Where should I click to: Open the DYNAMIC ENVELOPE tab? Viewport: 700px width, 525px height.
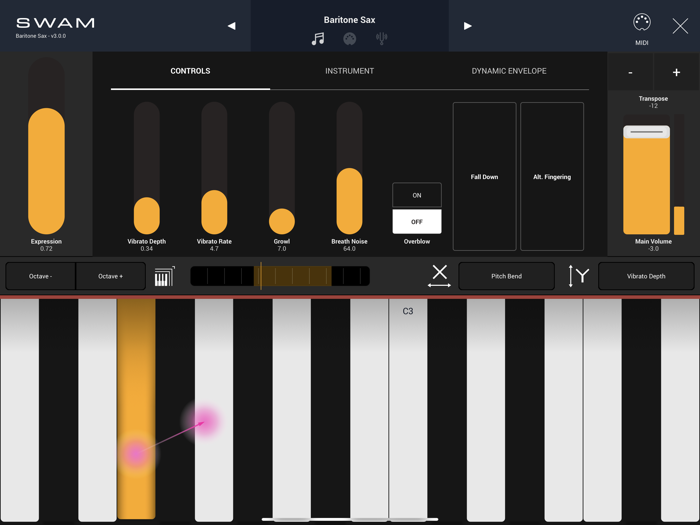(x=509, y=71)
